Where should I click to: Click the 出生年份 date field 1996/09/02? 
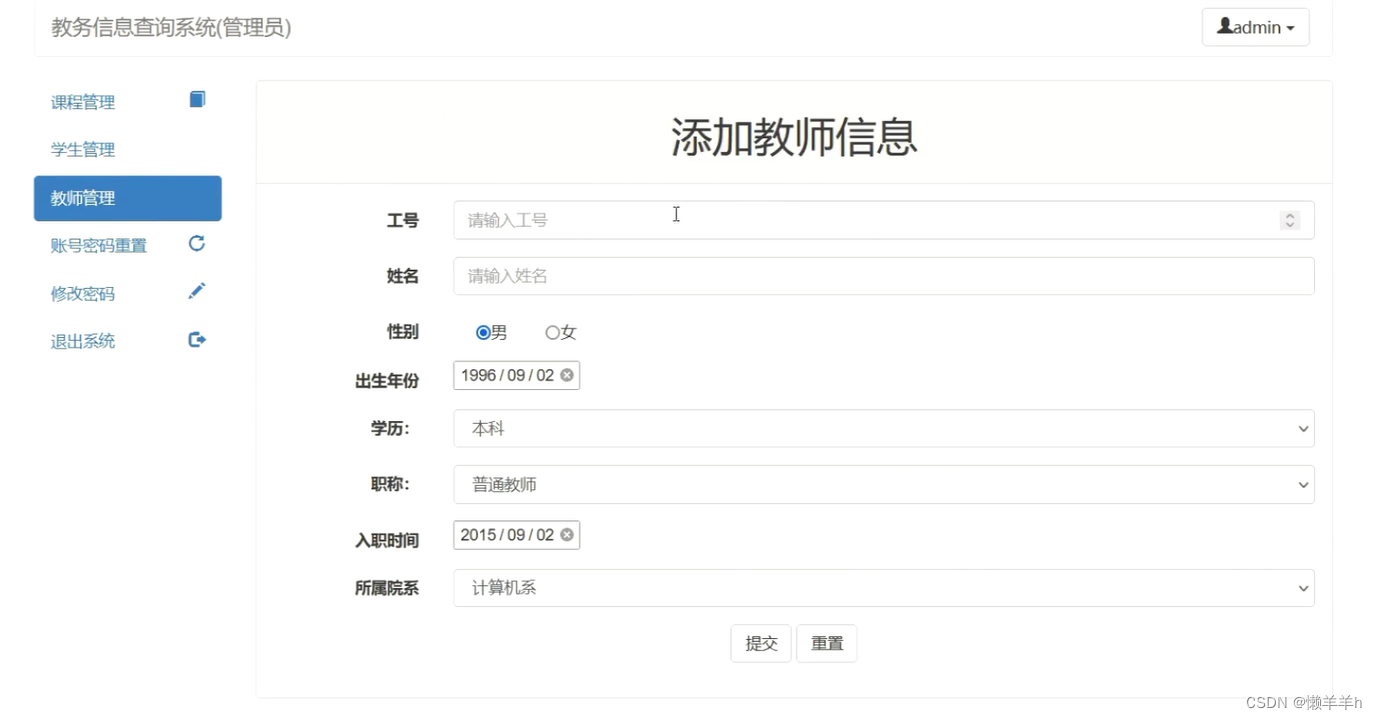click(x=516, y=375)
